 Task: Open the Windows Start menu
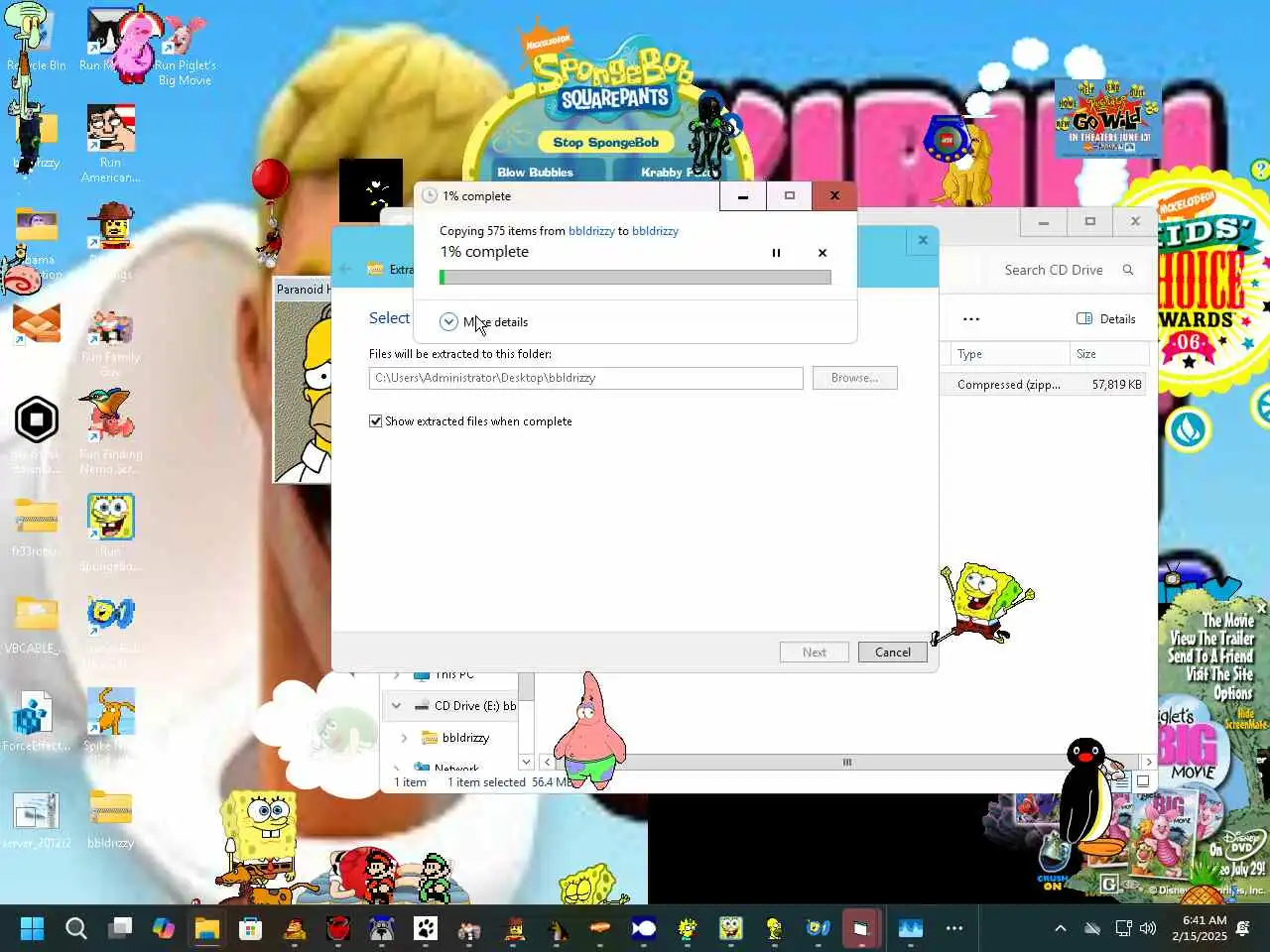point(32,928)
